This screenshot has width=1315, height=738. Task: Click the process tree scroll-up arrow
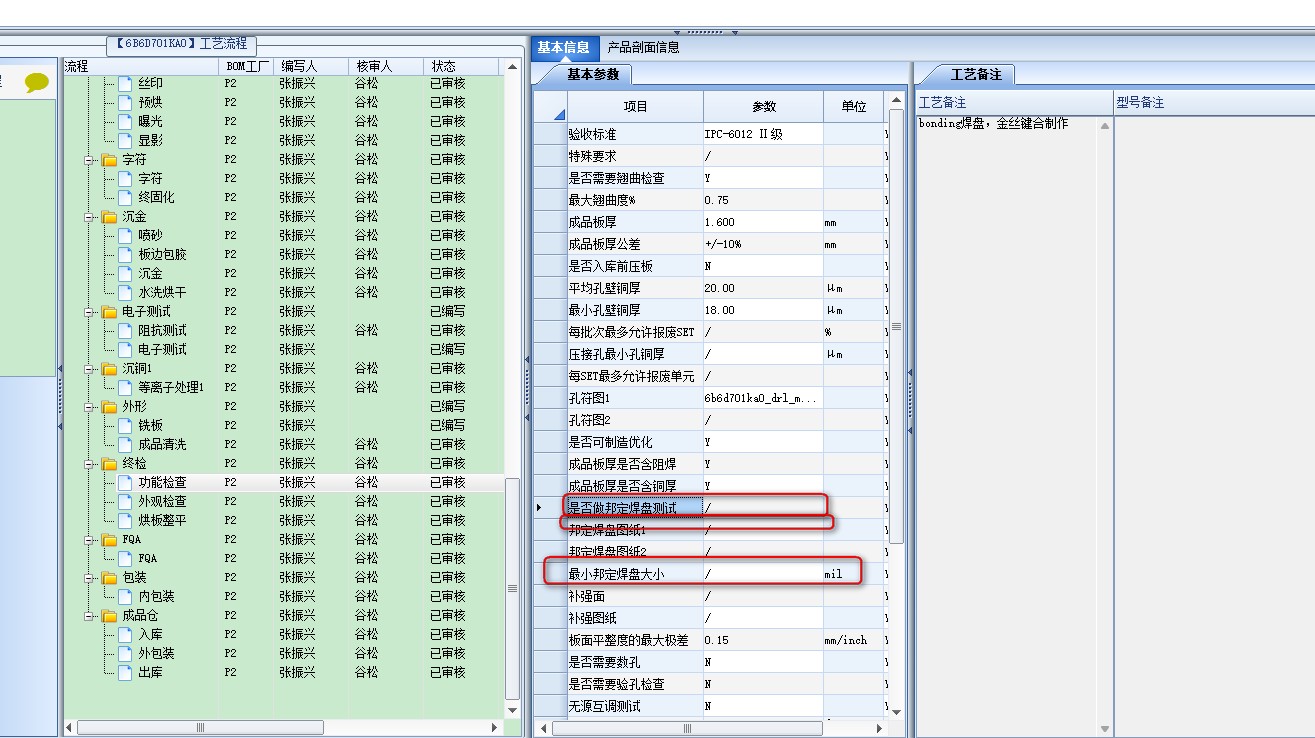[513, 67]
